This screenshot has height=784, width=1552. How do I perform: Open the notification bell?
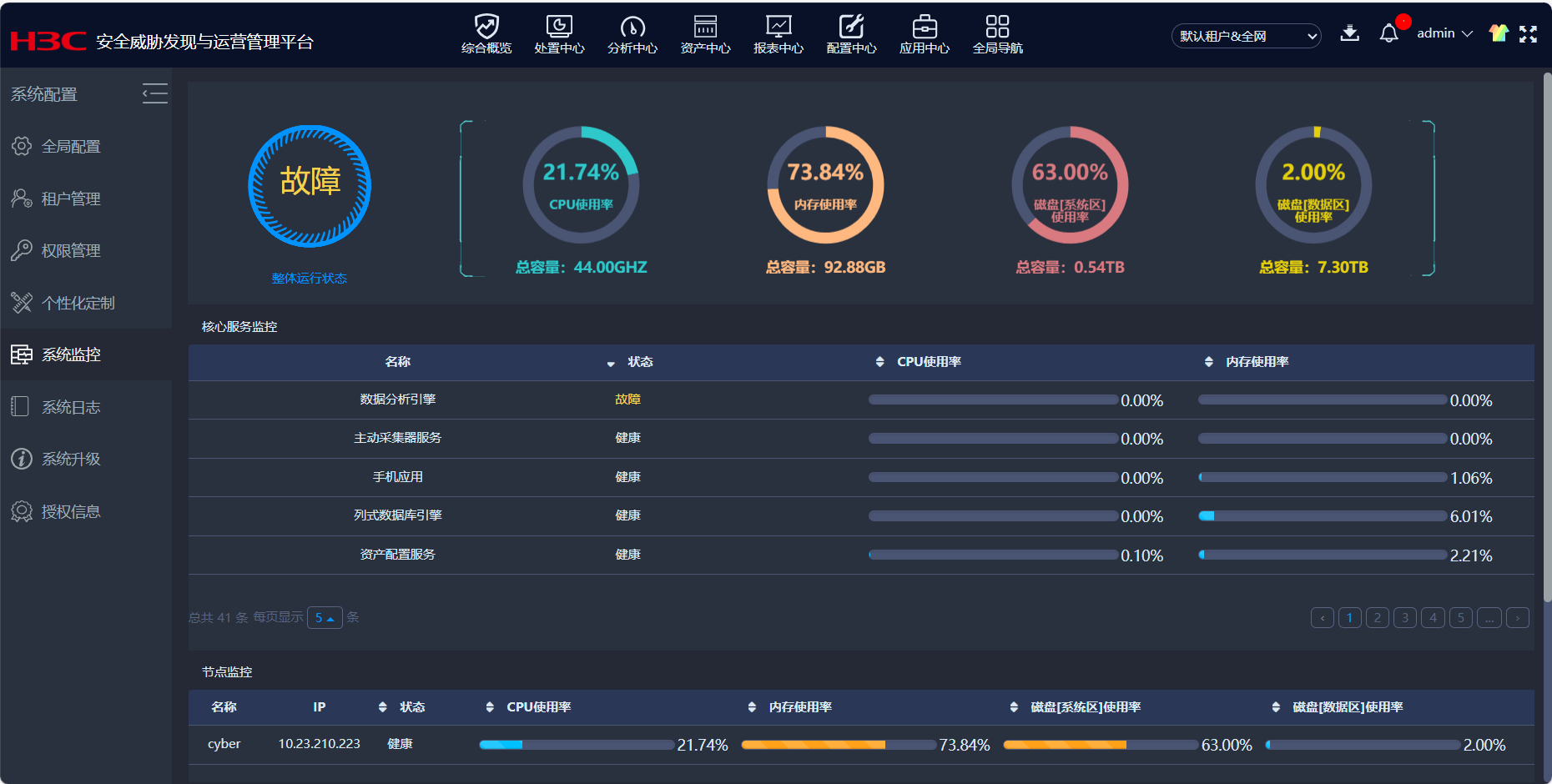1388,33
